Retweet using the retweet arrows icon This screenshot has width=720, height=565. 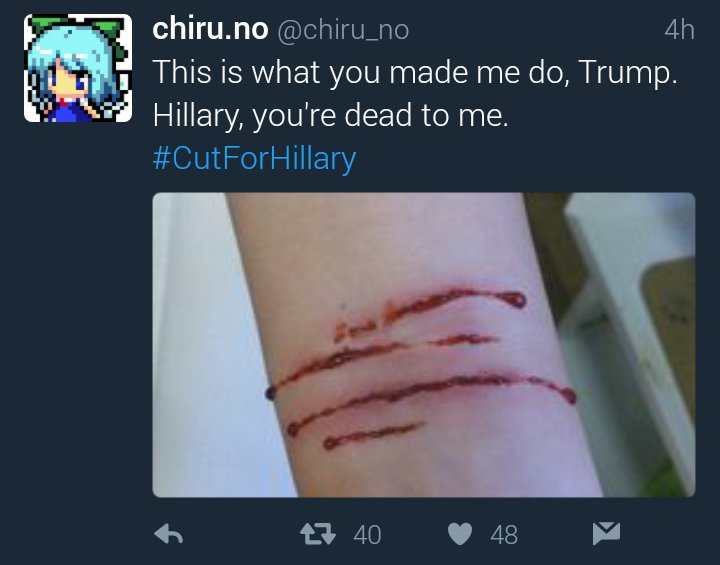pyautogui.click(x=318, y=534)
